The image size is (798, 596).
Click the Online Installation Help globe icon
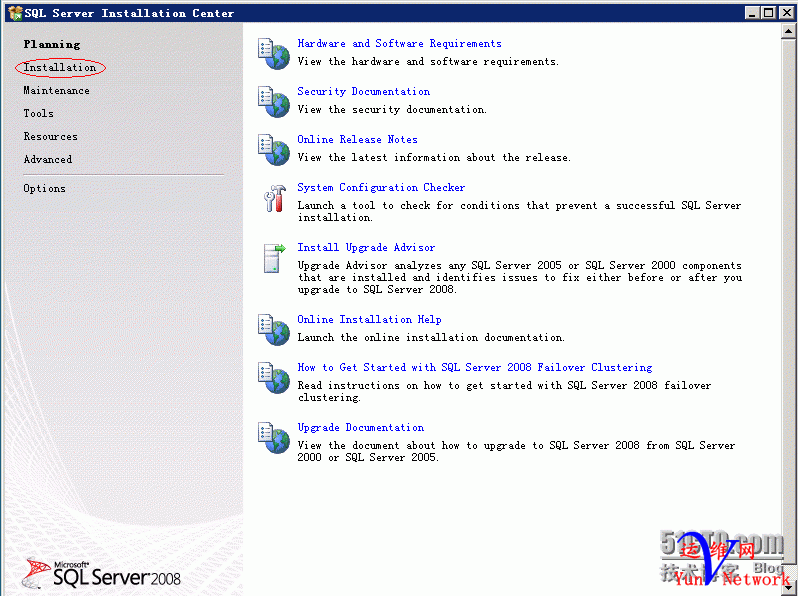274,329
